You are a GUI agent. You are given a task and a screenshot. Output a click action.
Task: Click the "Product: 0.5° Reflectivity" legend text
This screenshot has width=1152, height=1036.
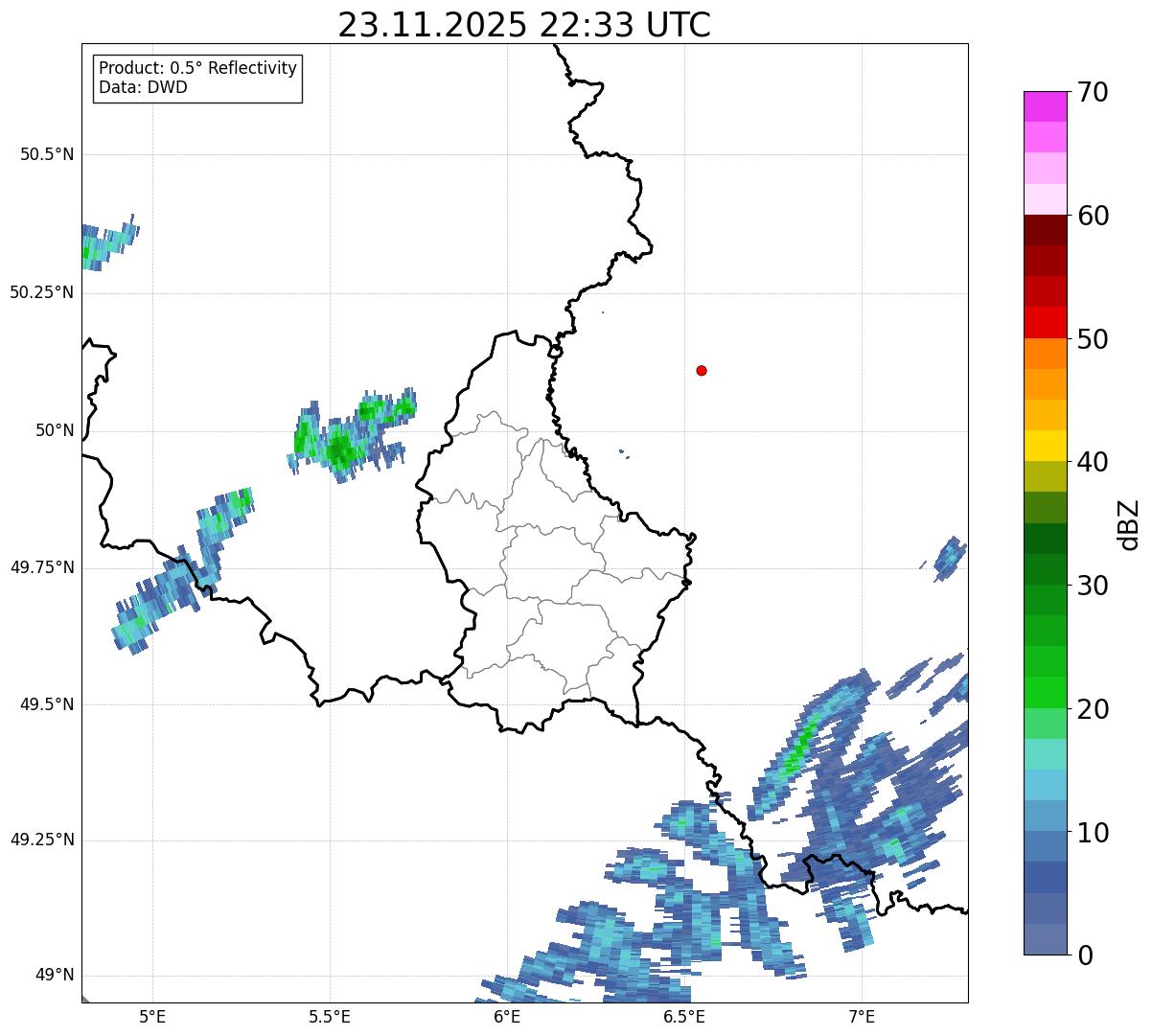[x=197, y=69]
